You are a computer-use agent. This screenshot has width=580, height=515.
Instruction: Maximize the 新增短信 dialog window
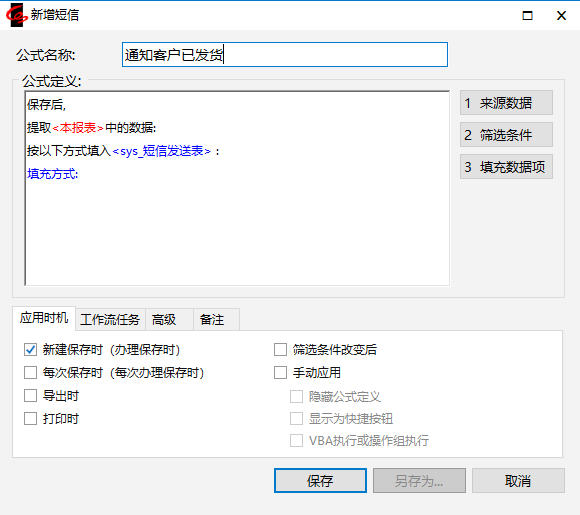pos(527,15)
